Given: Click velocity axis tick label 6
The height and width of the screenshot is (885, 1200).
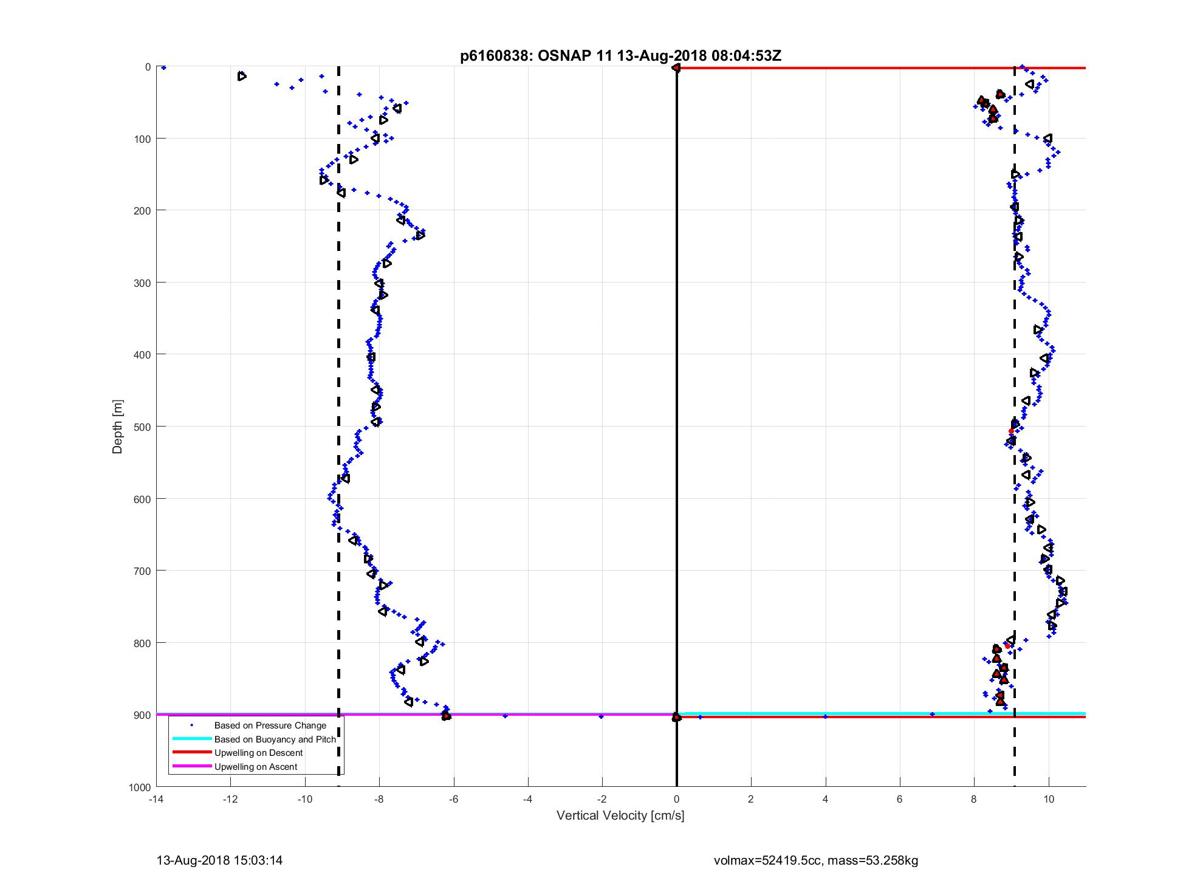Looking at the screenshot, I should point(900,799).
